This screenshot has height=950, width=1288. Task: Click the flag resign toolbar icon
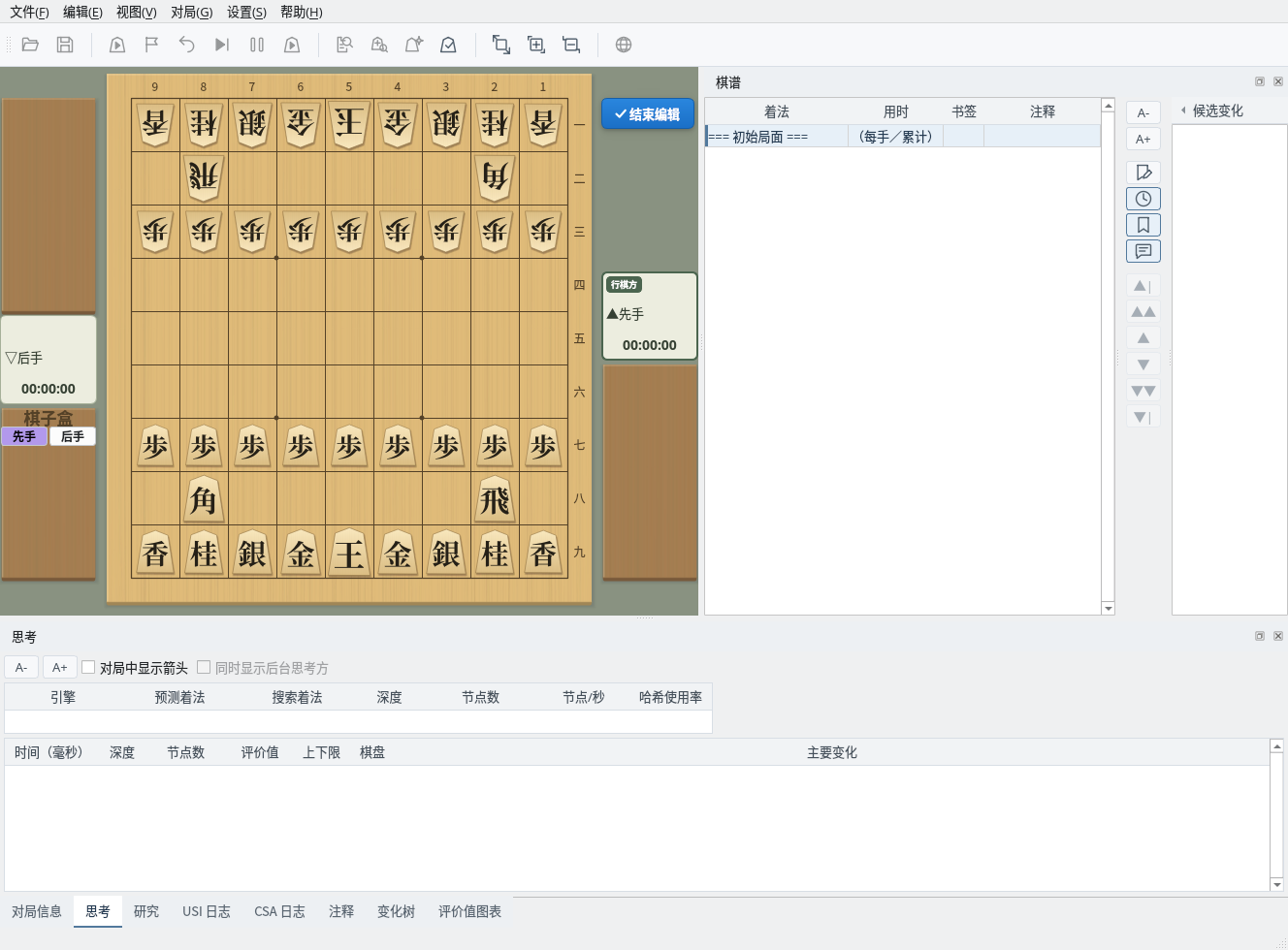click(152, 45)
